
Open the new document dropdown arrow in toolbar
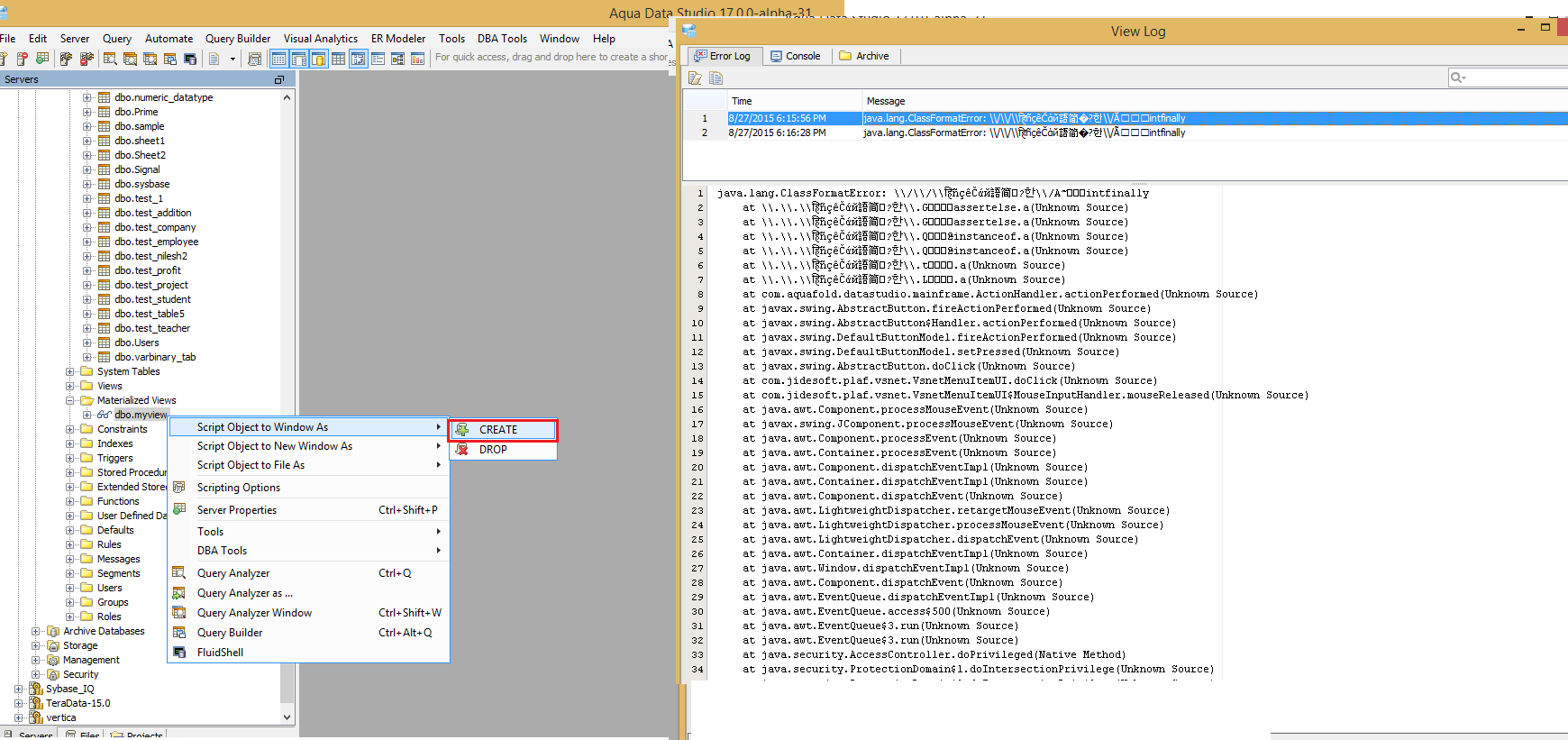pyautogui.click(x=232, y=59)
